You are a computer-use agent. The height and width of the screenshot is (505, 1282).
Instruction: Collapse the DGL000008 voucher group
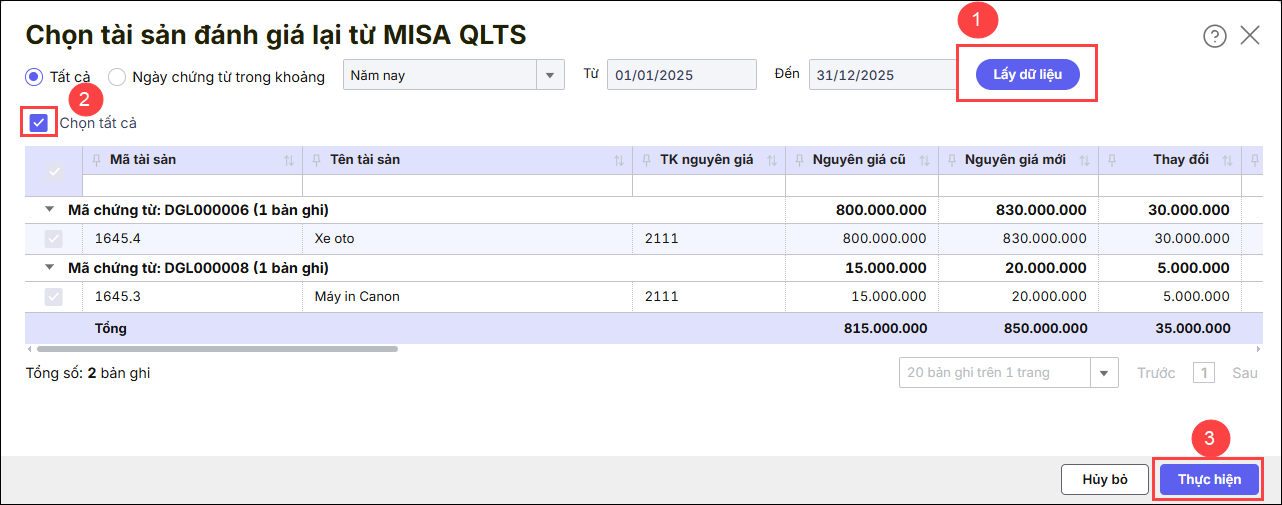[x=49, y=268]
